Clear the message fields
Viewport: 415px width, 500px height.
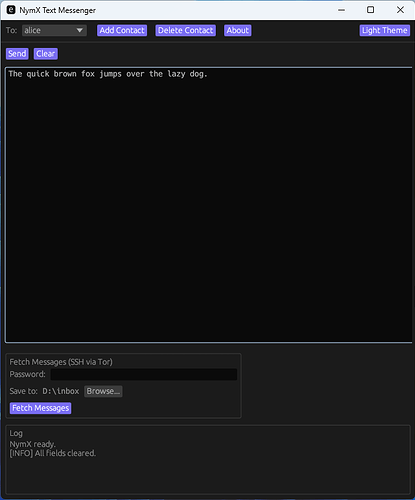46,54
